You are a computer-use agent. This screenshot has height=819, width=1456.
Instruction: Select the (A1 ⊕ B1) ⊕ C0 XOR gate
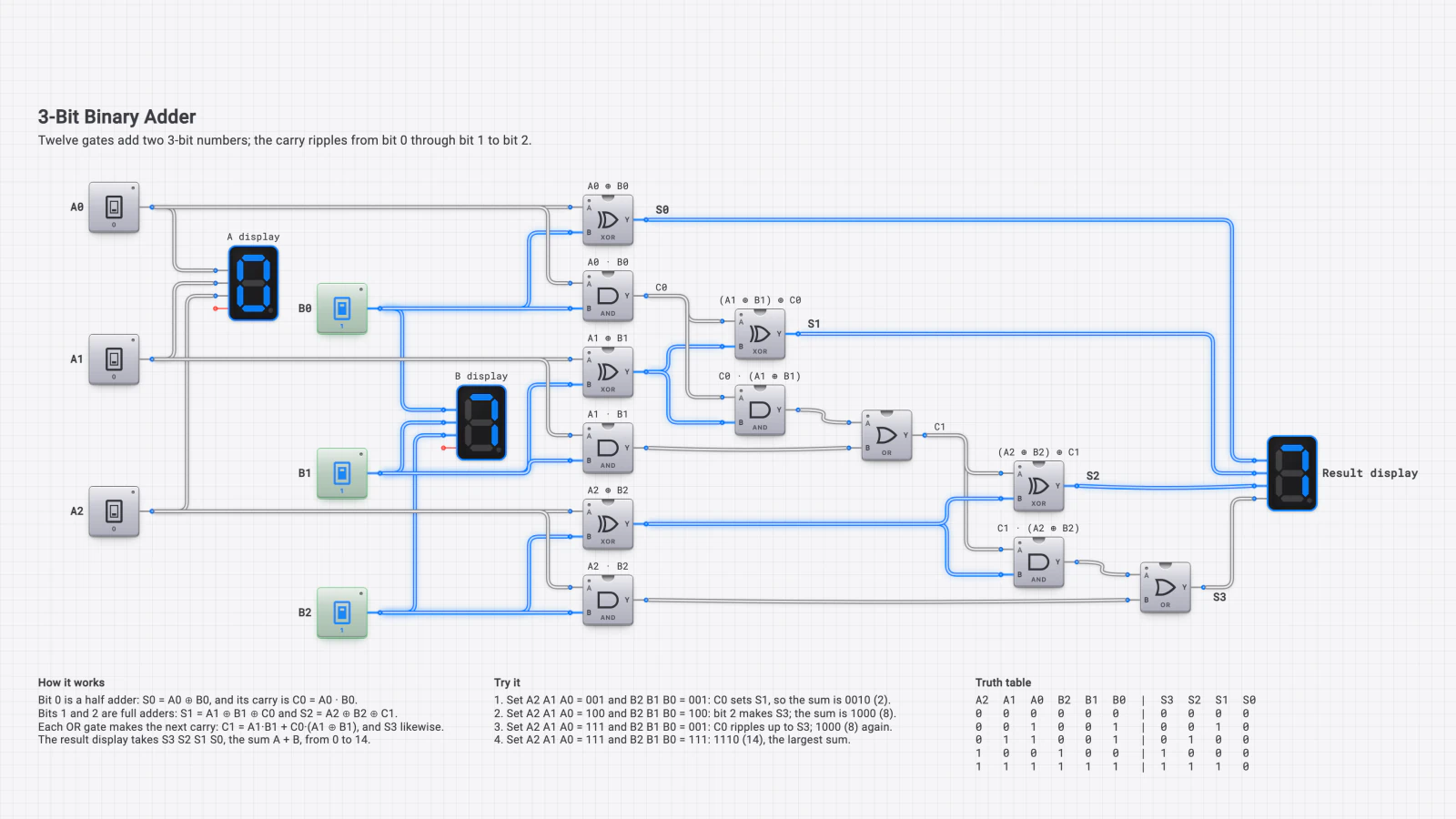(760, 334)
